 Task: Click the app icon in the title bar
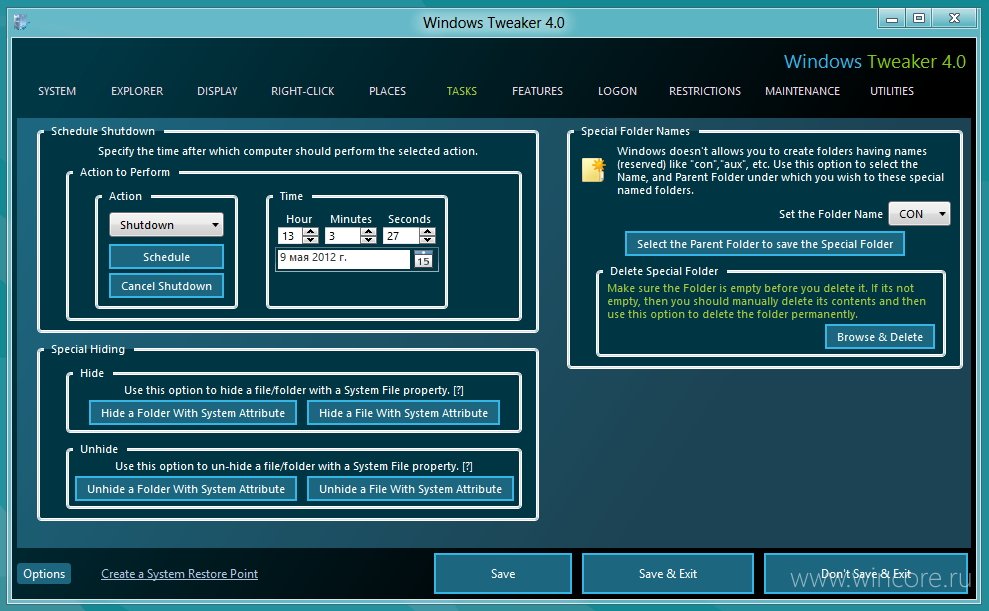coord(21,22)
